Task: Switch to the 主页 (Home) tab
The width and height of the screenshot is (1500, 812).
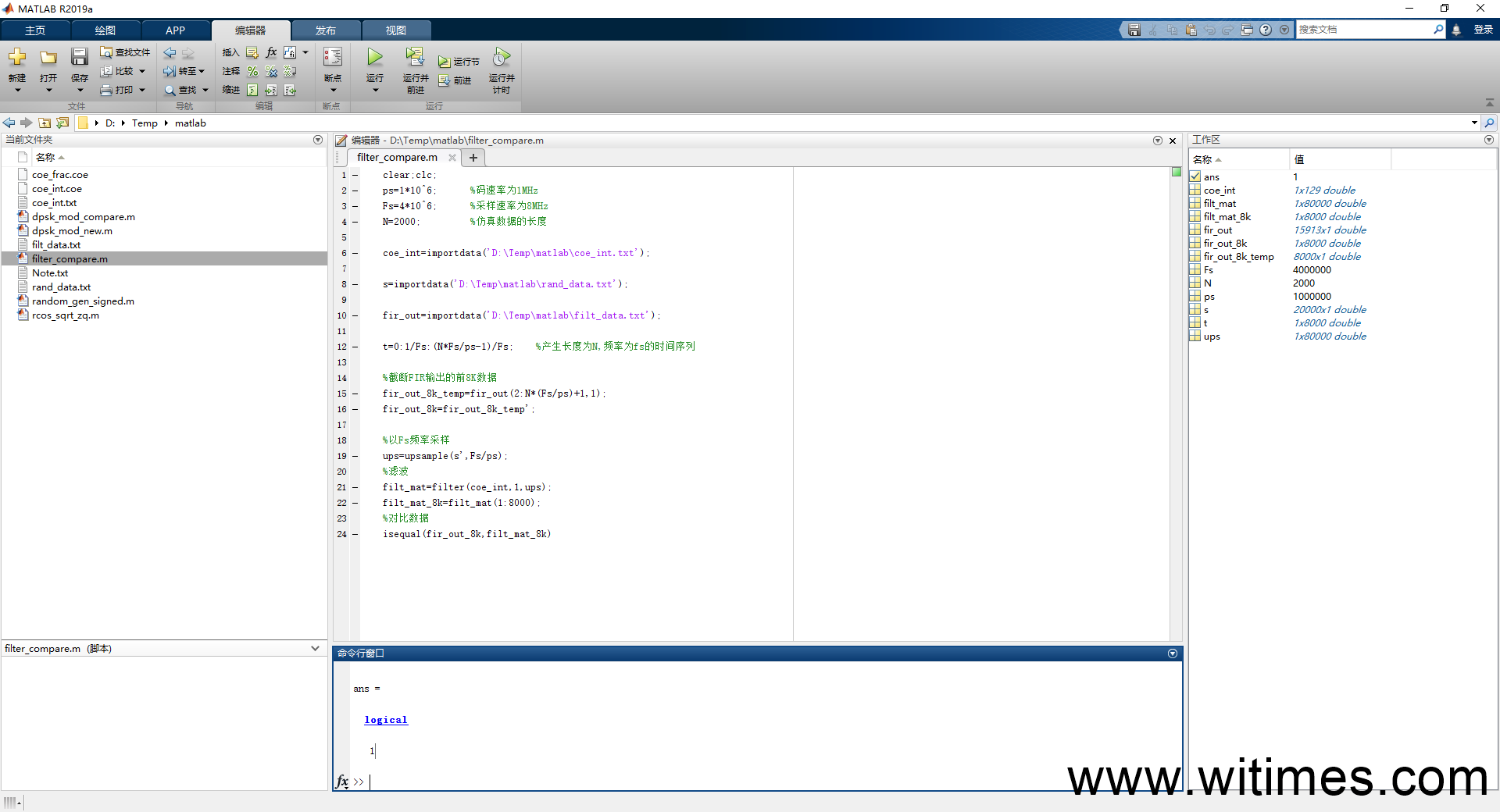Action: pyautogui.click(x=35, y=30)
